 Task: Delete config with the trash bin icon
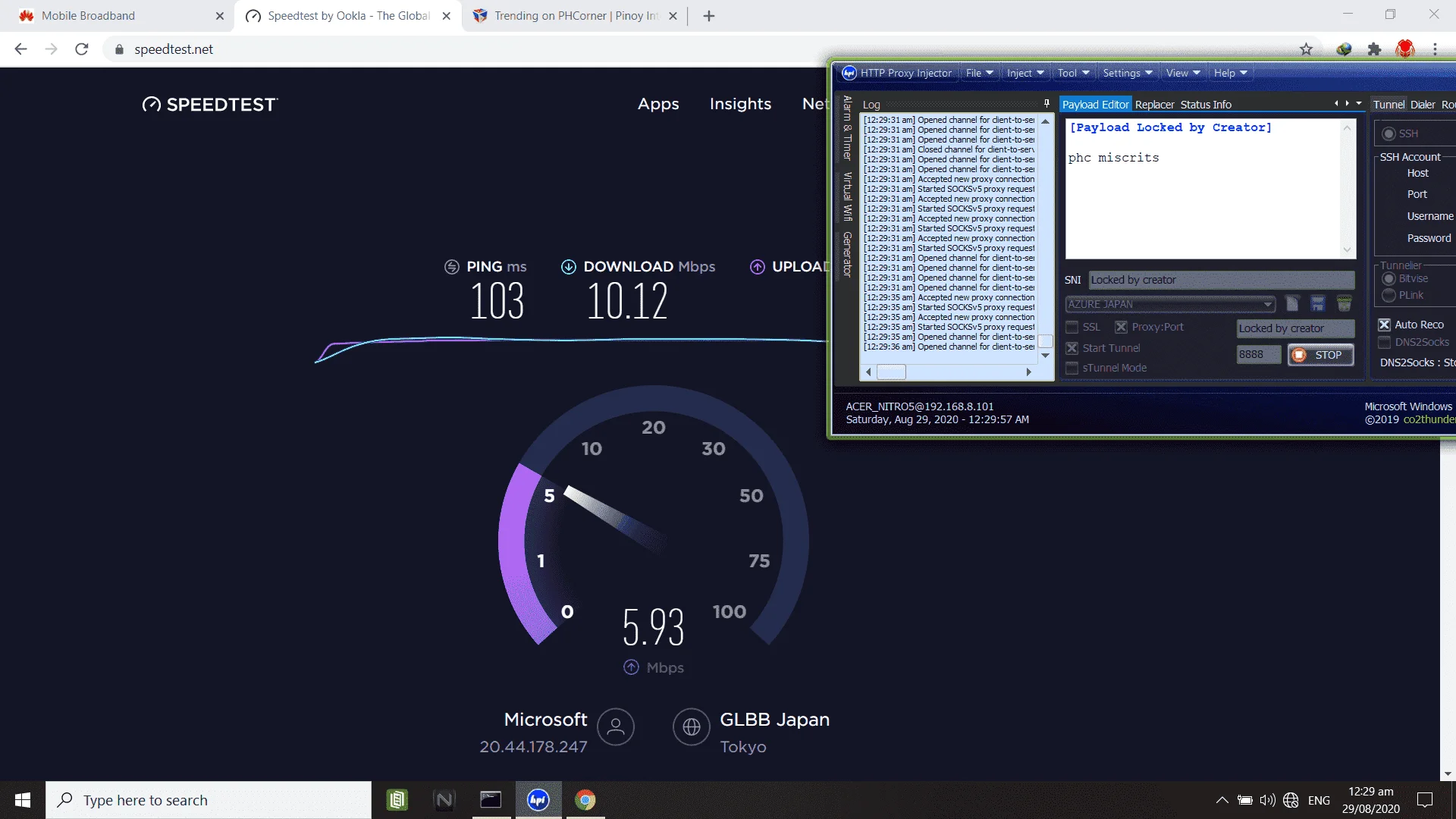pyautogui.click(x=1345, y=304)
